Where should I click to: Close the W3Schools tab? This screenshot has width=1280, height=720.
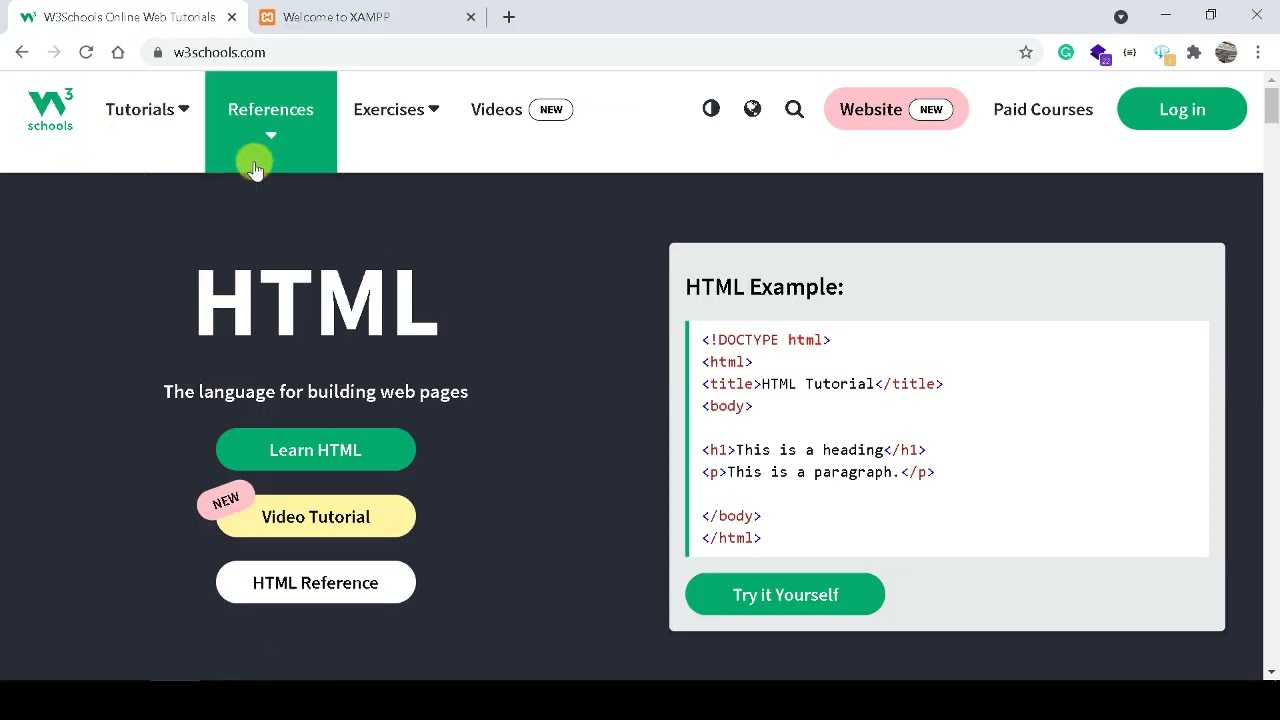coord(232,17)
